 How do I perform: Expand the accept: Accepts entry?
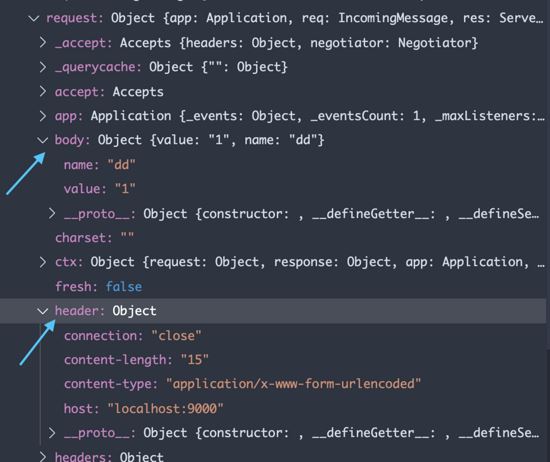click(42, 91)
